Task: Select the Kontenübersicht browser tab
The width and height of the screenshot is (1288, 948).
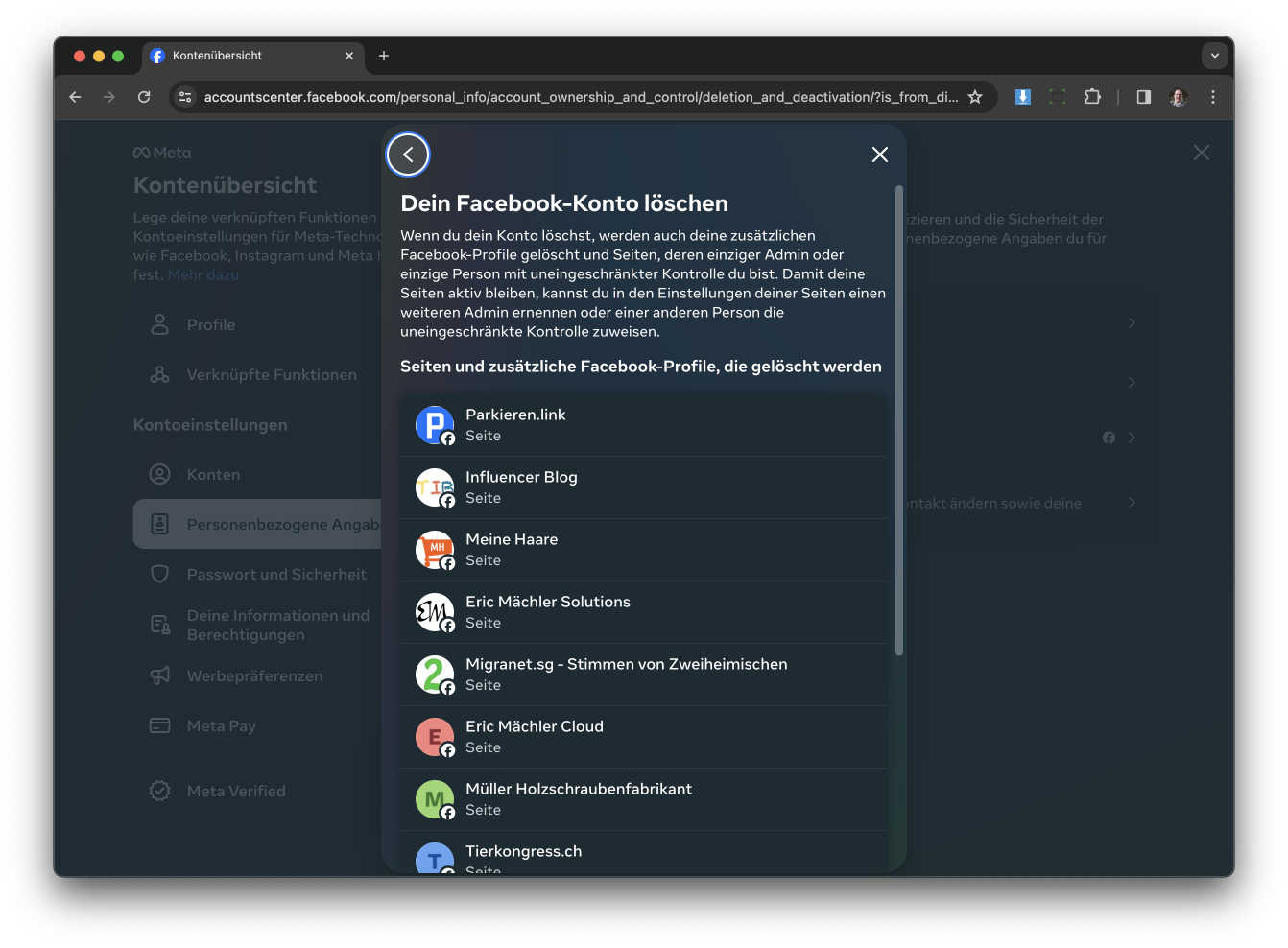Action: click(250, 56)
